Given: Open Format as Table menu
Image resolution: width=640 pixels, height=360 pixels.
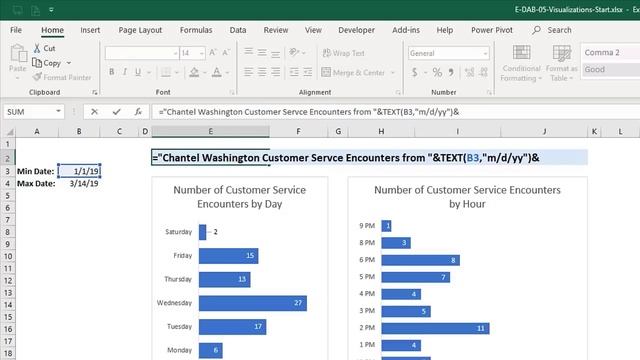Looking at the screenshot, I should pyautogui.click(x=562, y=63).
